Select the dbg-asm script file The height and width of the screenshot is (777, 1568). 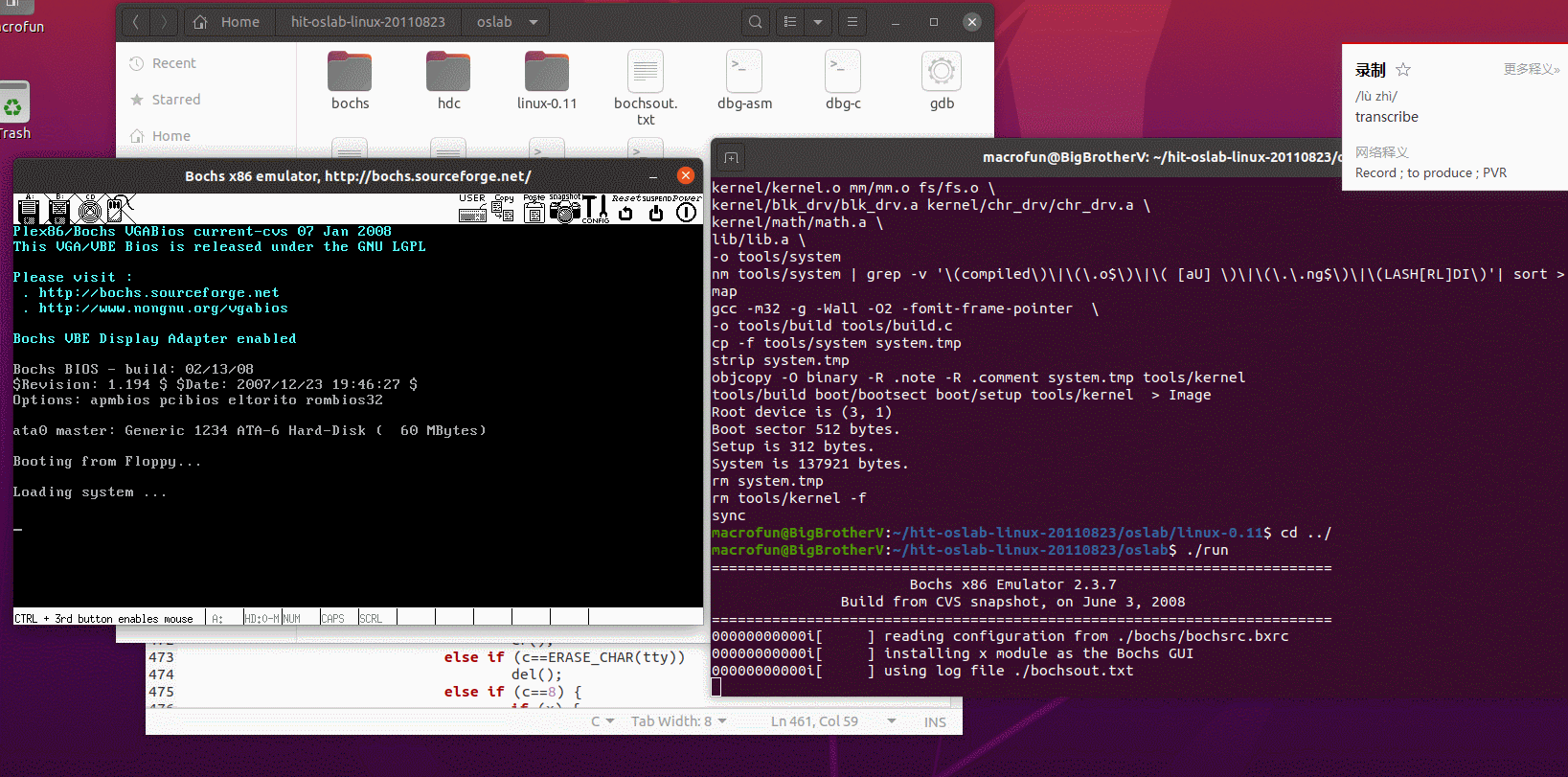pos(744,80)
